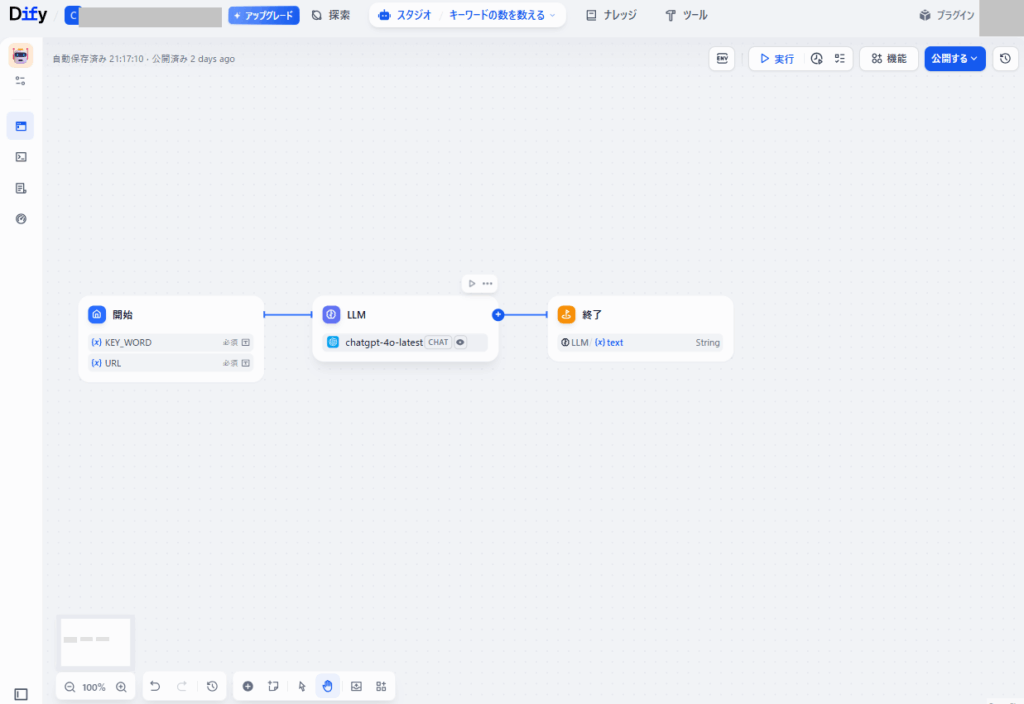Activate the hand/pan mode tool
This screenshot has width=1024, height=704.
[327, 686]
